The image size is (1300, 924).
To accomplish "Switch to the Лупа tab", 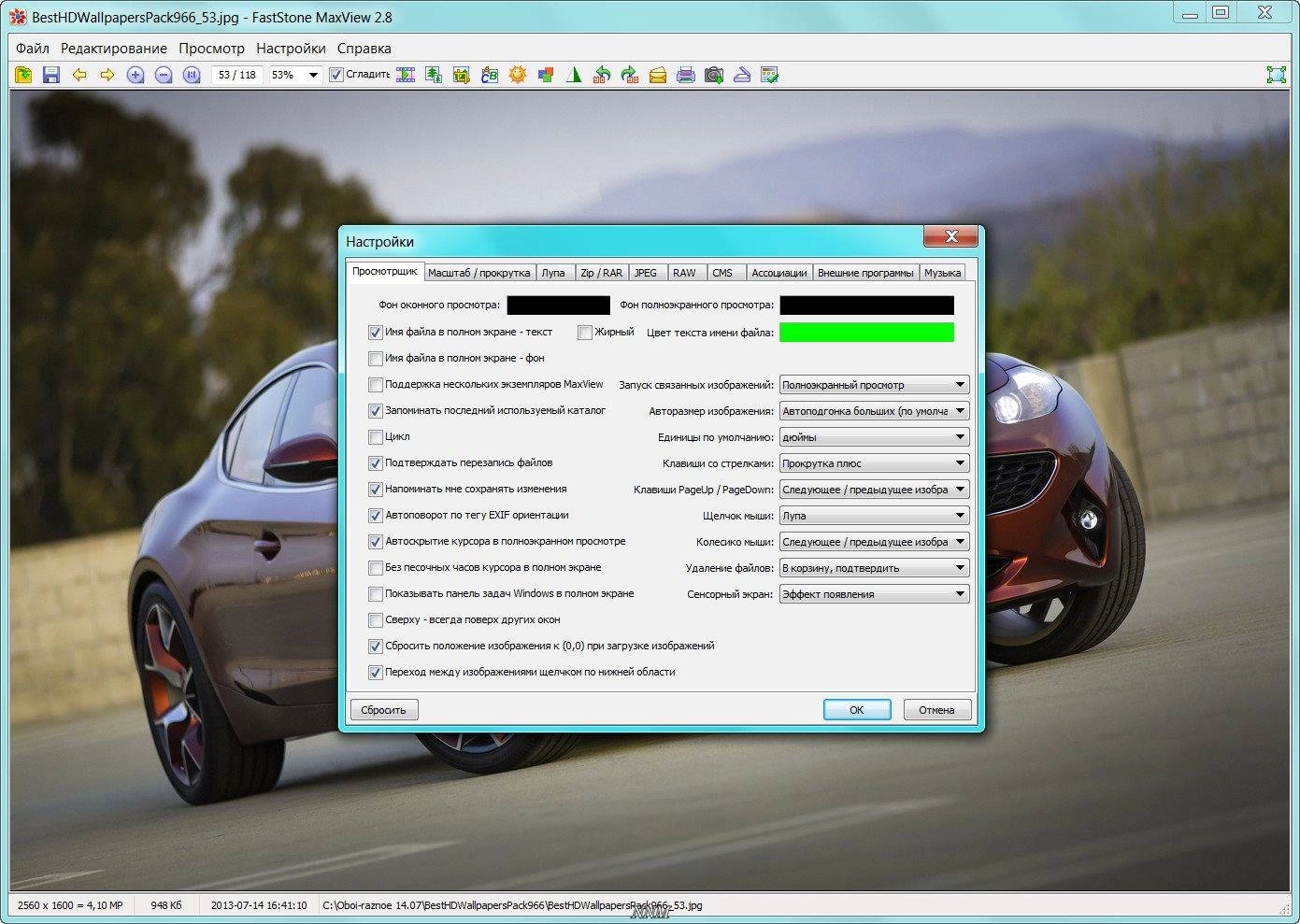I will click(x=553, y=273).
